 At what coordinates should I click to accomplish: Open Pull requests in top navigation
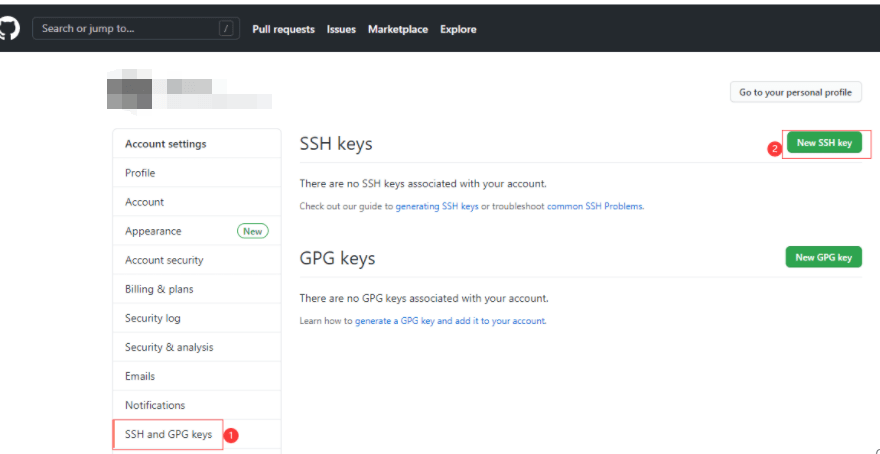click(x=283, y=29)
